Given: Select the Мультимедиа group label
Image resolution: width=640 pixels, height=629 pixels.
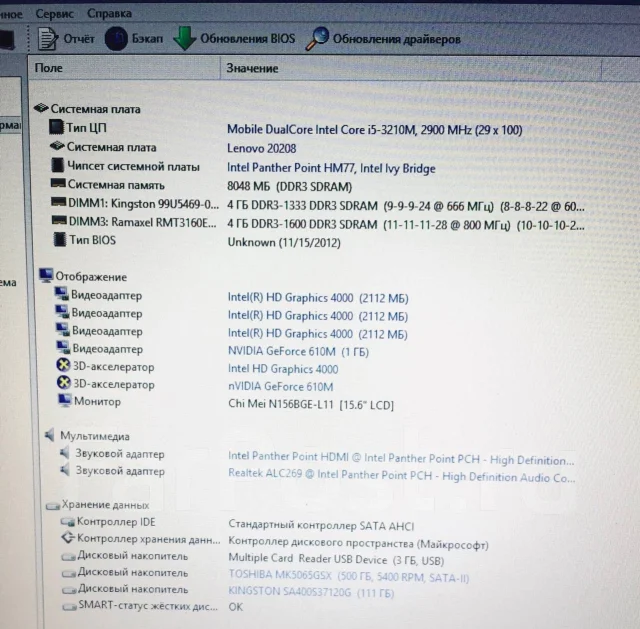Looking at the screenshot, I should tap(95, 436).
